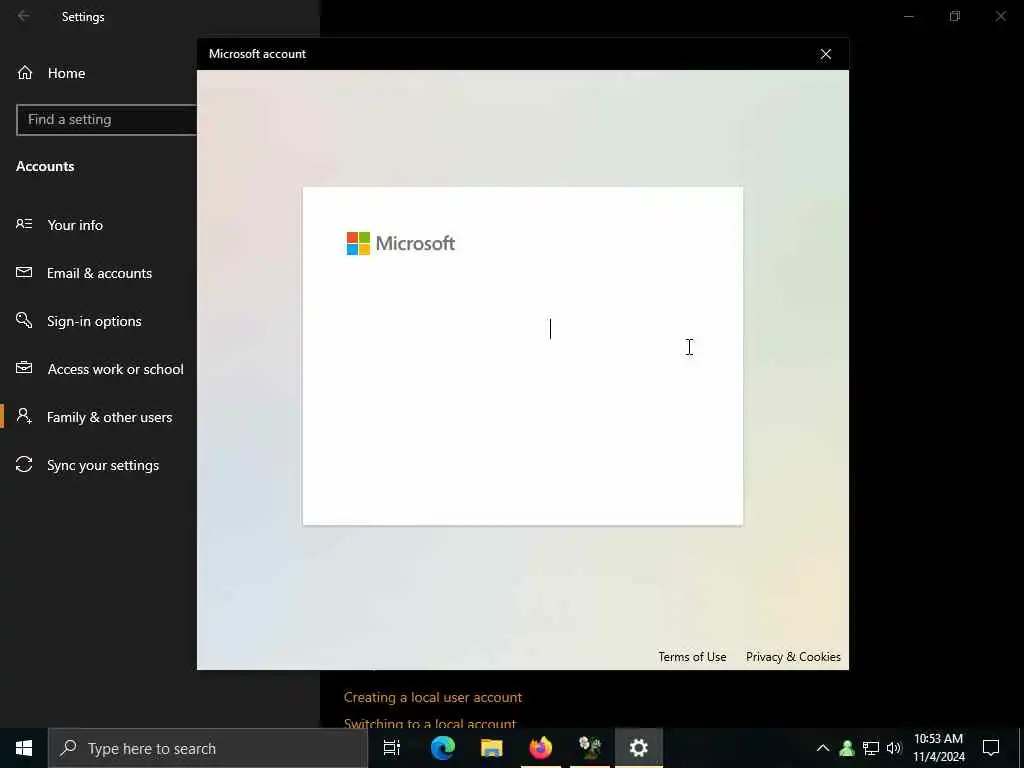The image size is (1024, 768).
Task: Open Privacy & Cookies link
Action: [793, 657]
